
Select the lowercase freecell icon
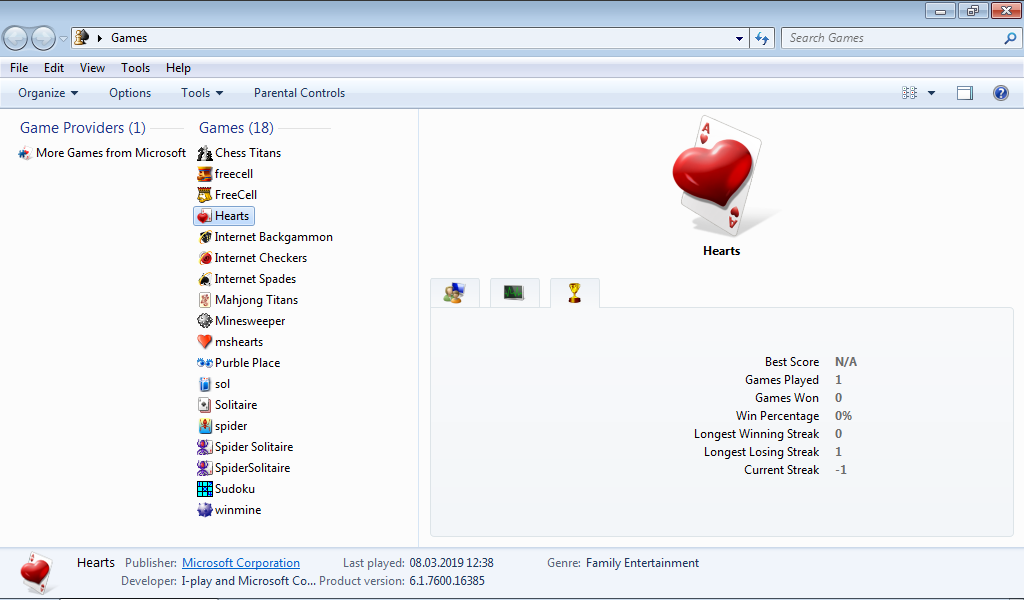[x=205, y=174]
